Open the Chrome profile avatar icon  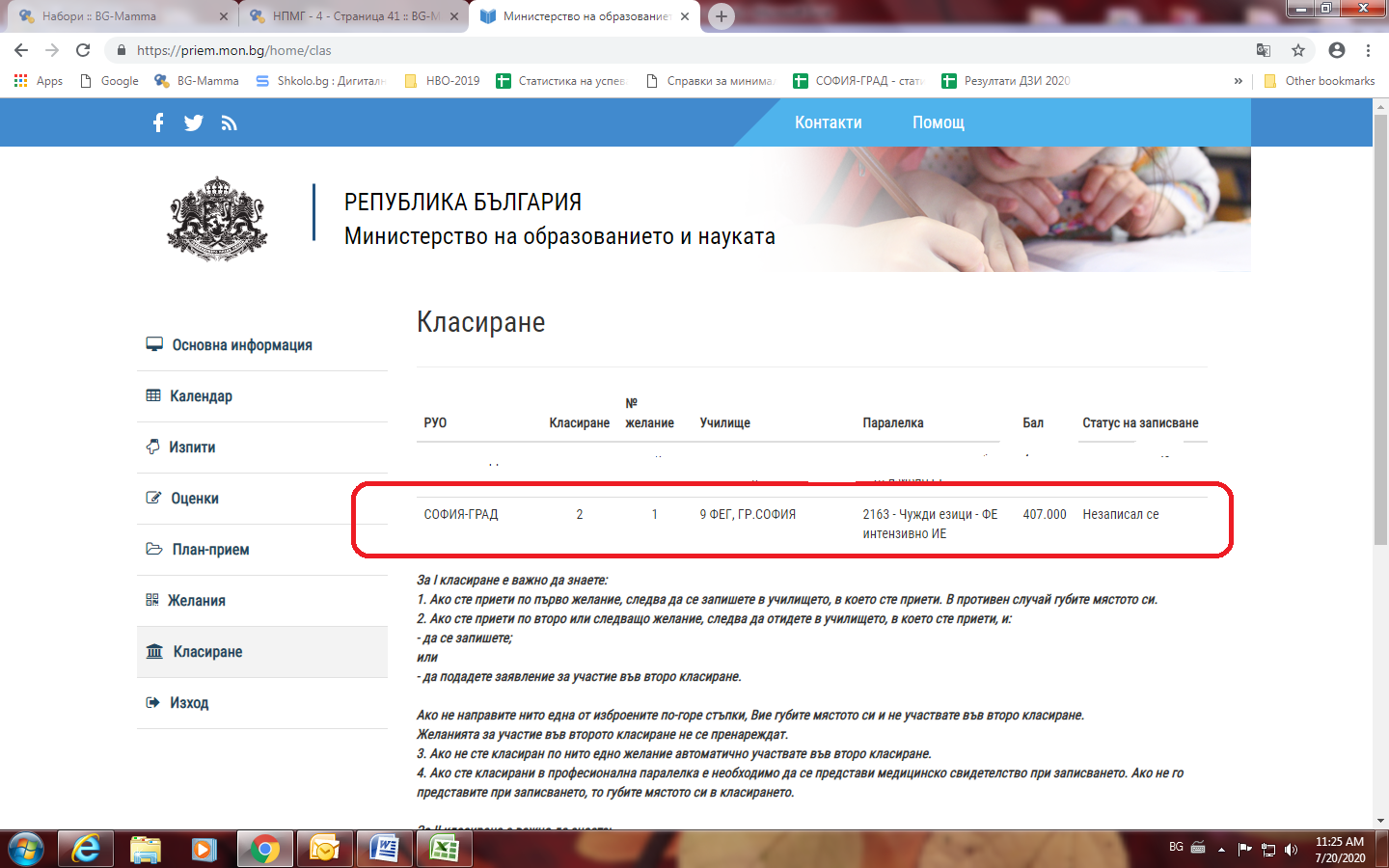pyautogui.click(x=1336, y=50)
